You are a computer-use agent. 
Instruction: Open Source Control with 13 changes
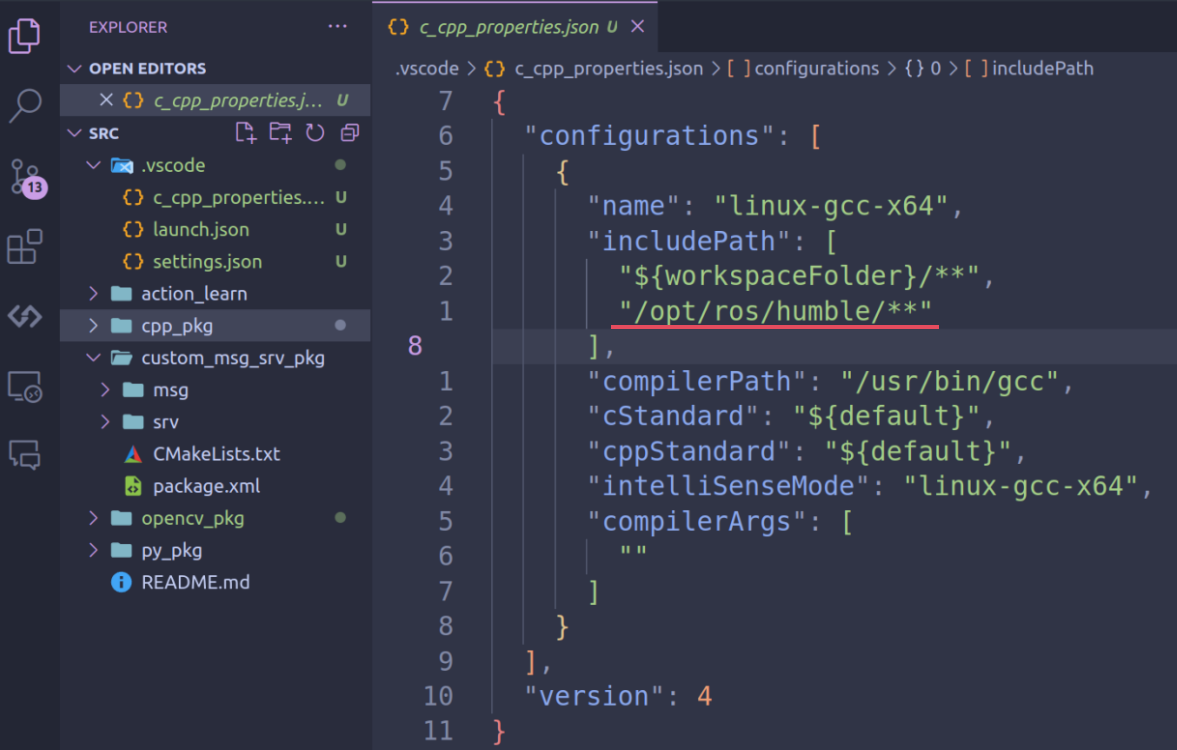[x=25, y=174]
